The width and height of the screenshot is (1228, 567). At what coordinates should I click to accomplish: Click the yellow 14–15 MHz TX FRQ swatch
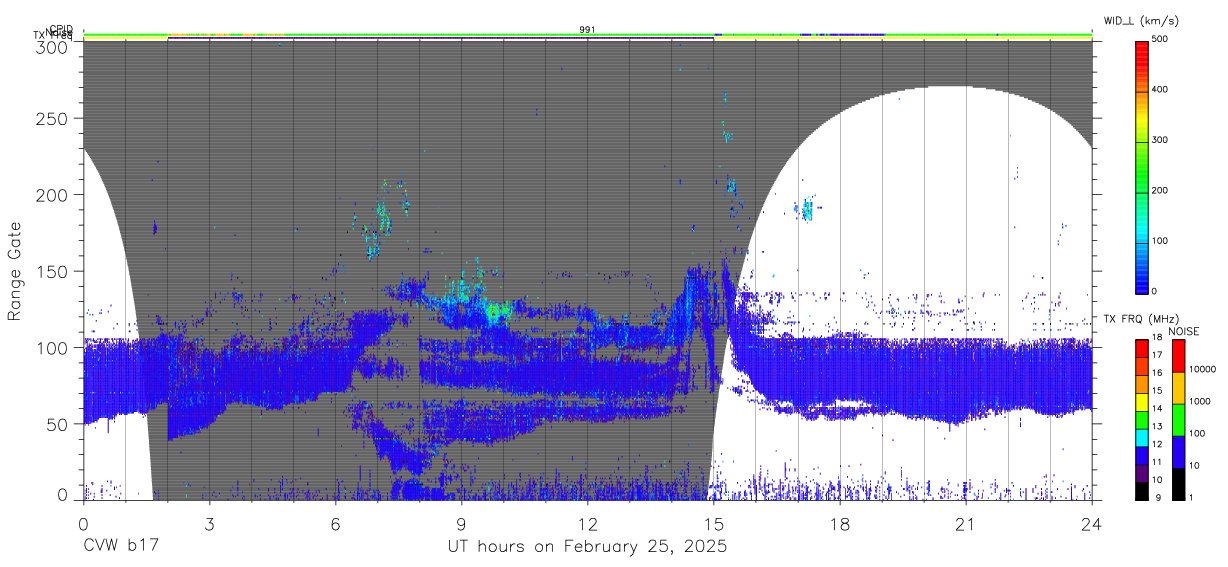(x=1142, y=401)
